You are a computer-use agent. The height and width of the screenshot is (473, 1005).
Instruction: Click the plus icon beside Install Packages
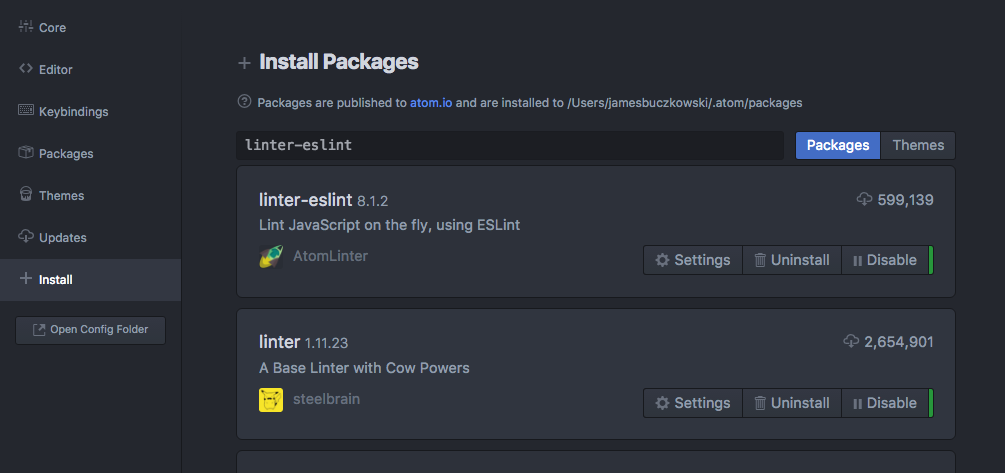point(244,63)
